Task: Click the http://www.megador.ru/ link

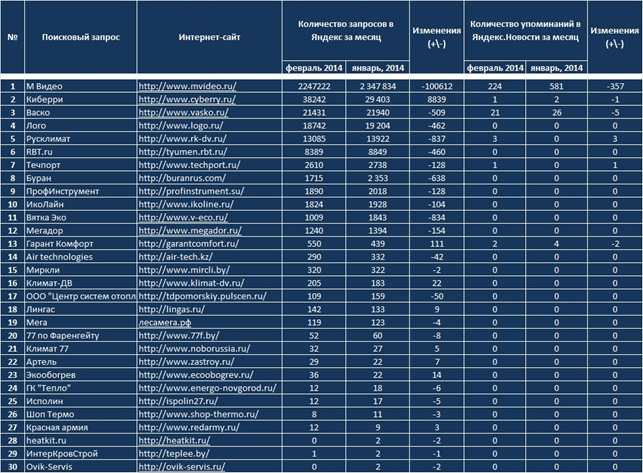Action: click(x=190, y=231)
